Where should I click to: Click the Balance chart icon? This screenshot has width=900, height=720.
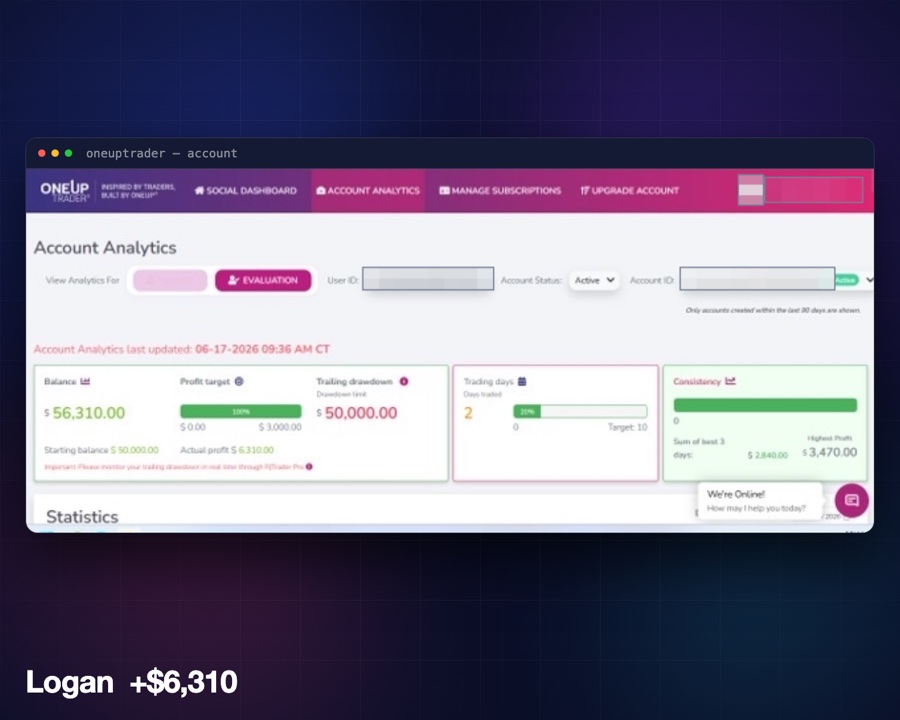(x=85, y=381)
